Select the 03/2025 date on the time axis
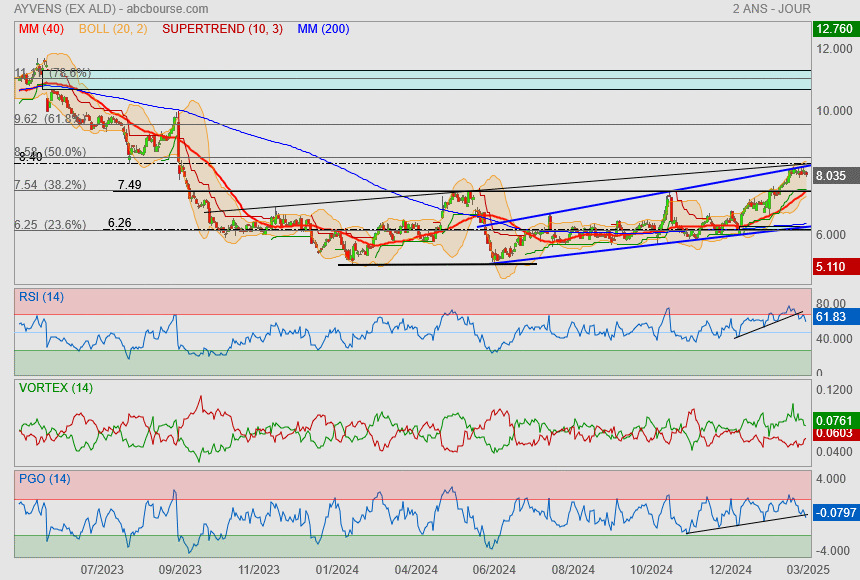The width and height of the screenshot is (860, 580). click(805, 570)
